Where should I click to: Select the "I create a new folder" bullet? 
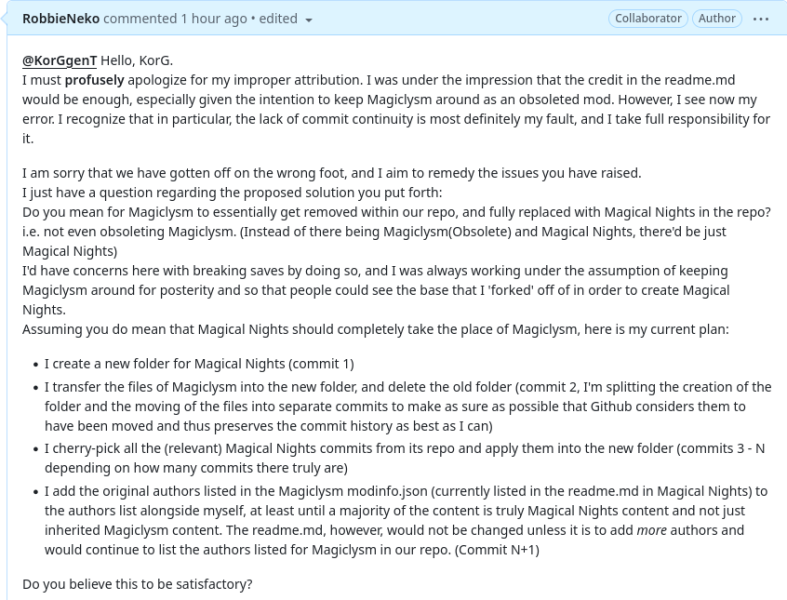[199, 364]
